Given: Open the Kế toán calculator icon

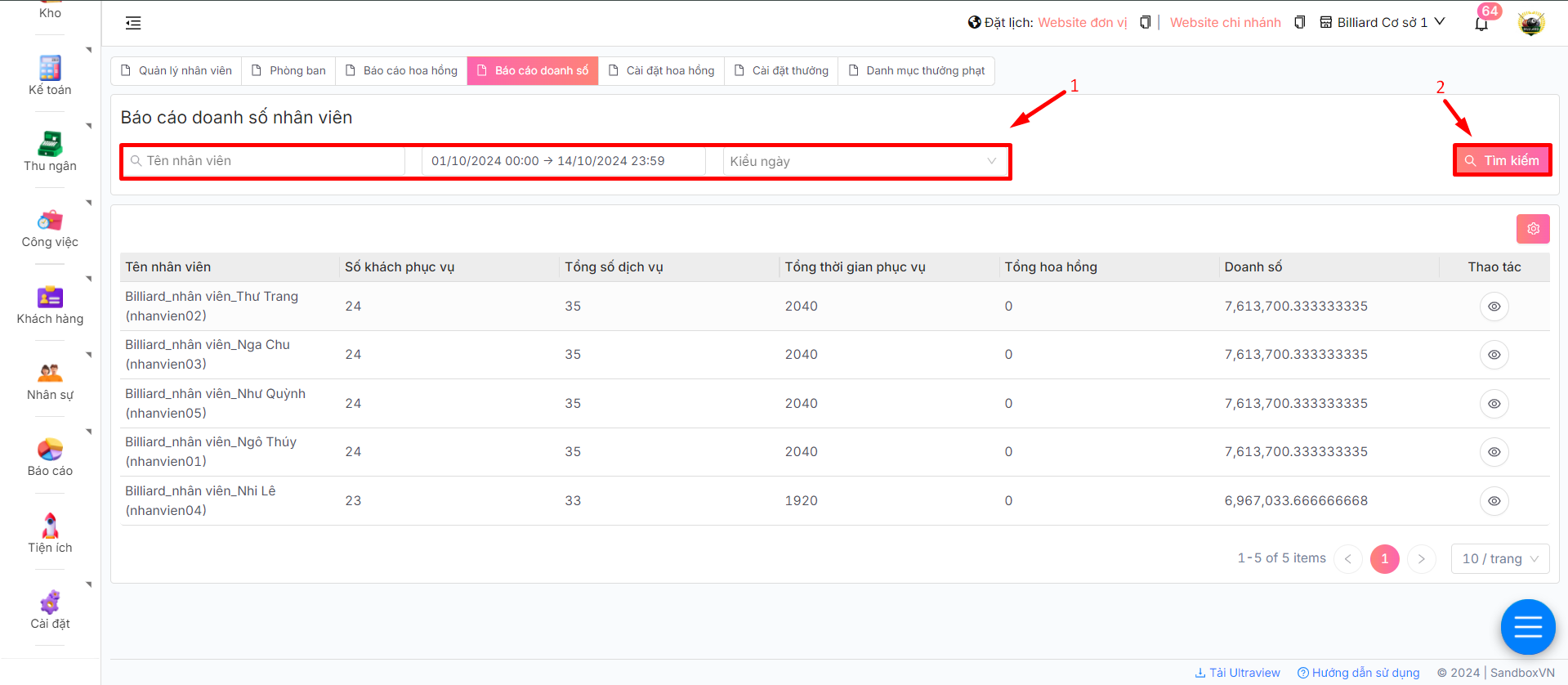Looking at the screenshot, I should point(50,69).
